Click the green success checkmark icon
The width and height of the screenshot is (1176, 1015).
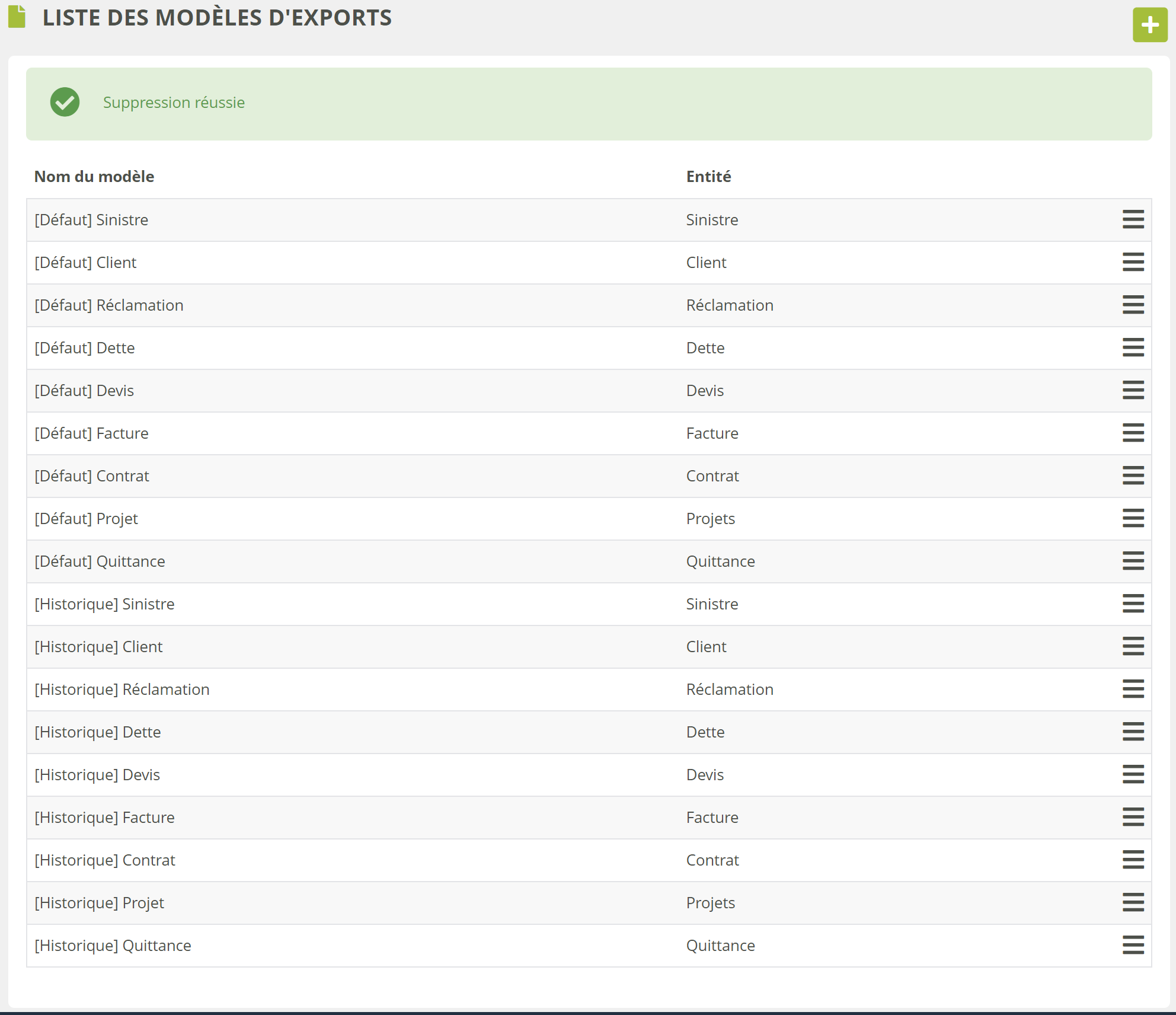(x=65, y=103)
